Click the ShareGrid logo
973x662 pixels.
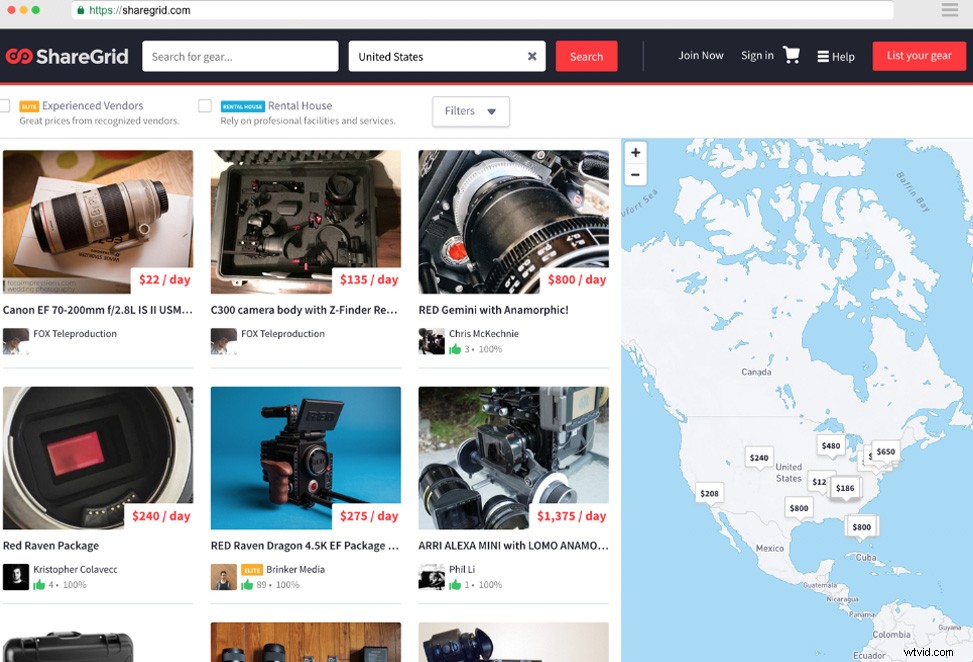click(x=67, y=56)
